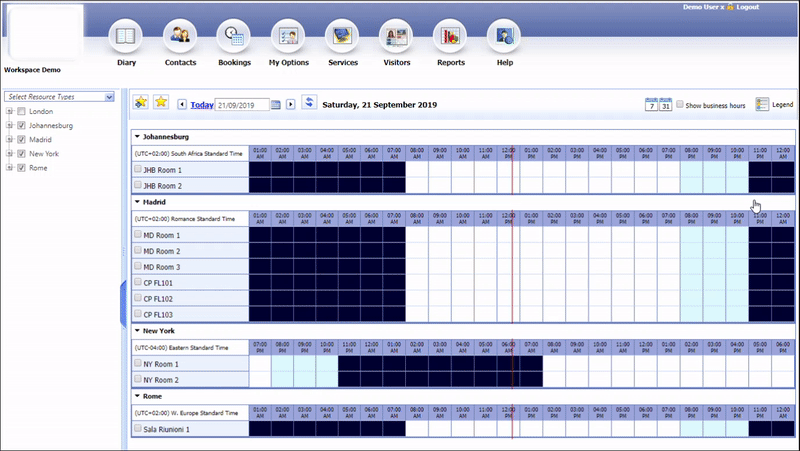Open the Legend icon
800x451 pixels.
coord(762,104)
